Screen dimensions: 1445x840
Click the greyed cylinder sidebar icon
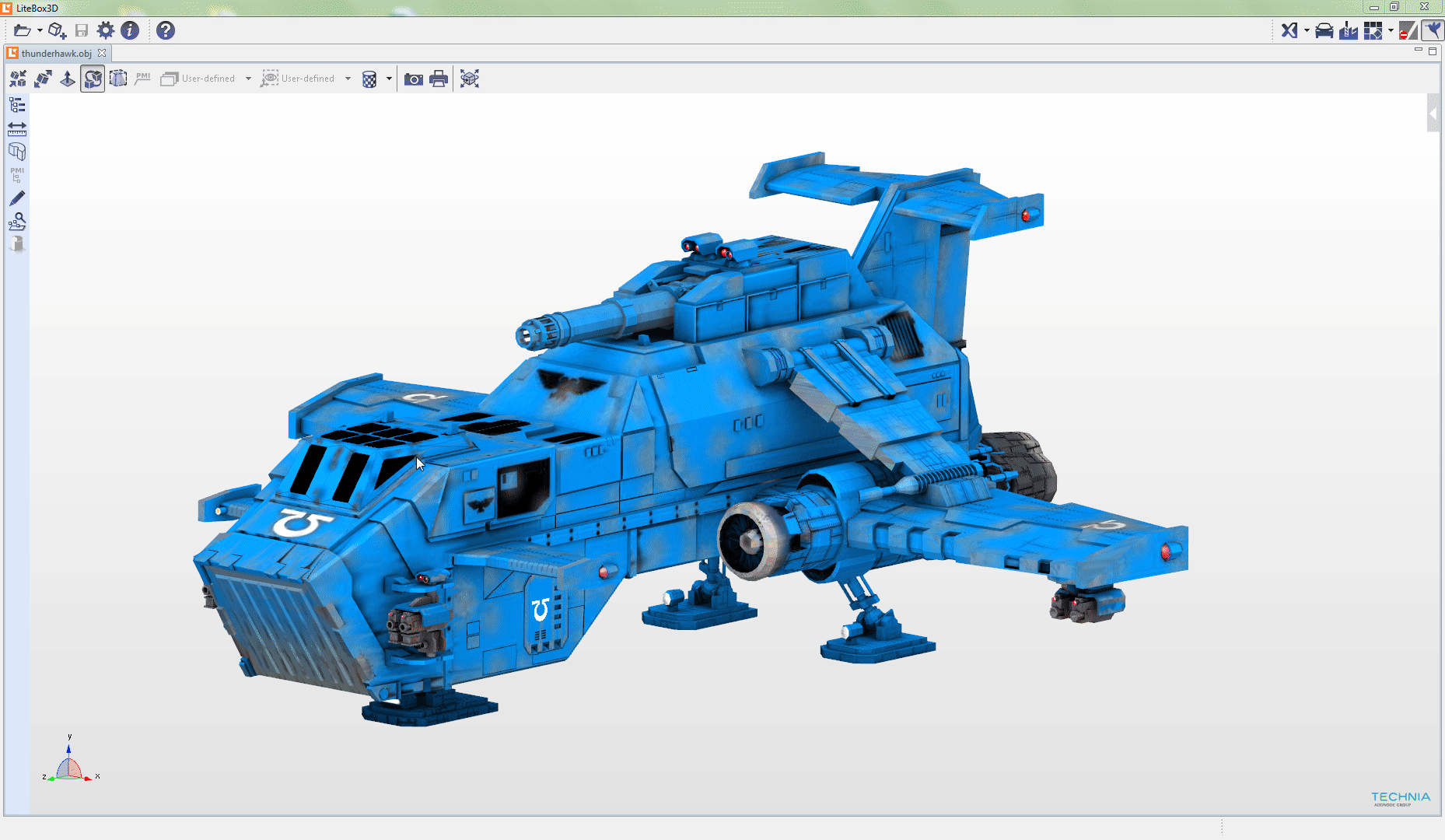pos(17,244)
